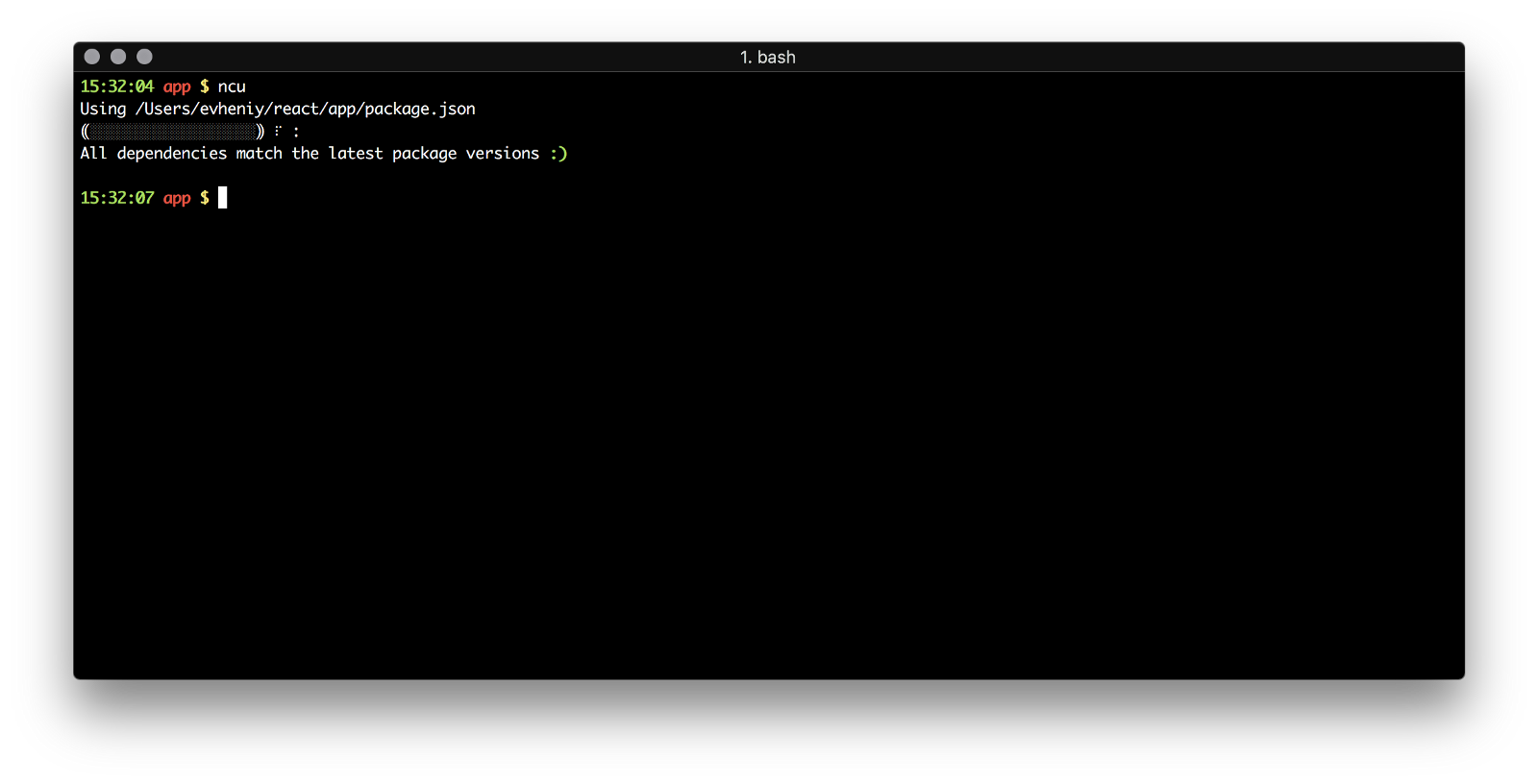1538x784 pixels.
Task: Click the green ':)' smiley text
Action: click(558, 153)
